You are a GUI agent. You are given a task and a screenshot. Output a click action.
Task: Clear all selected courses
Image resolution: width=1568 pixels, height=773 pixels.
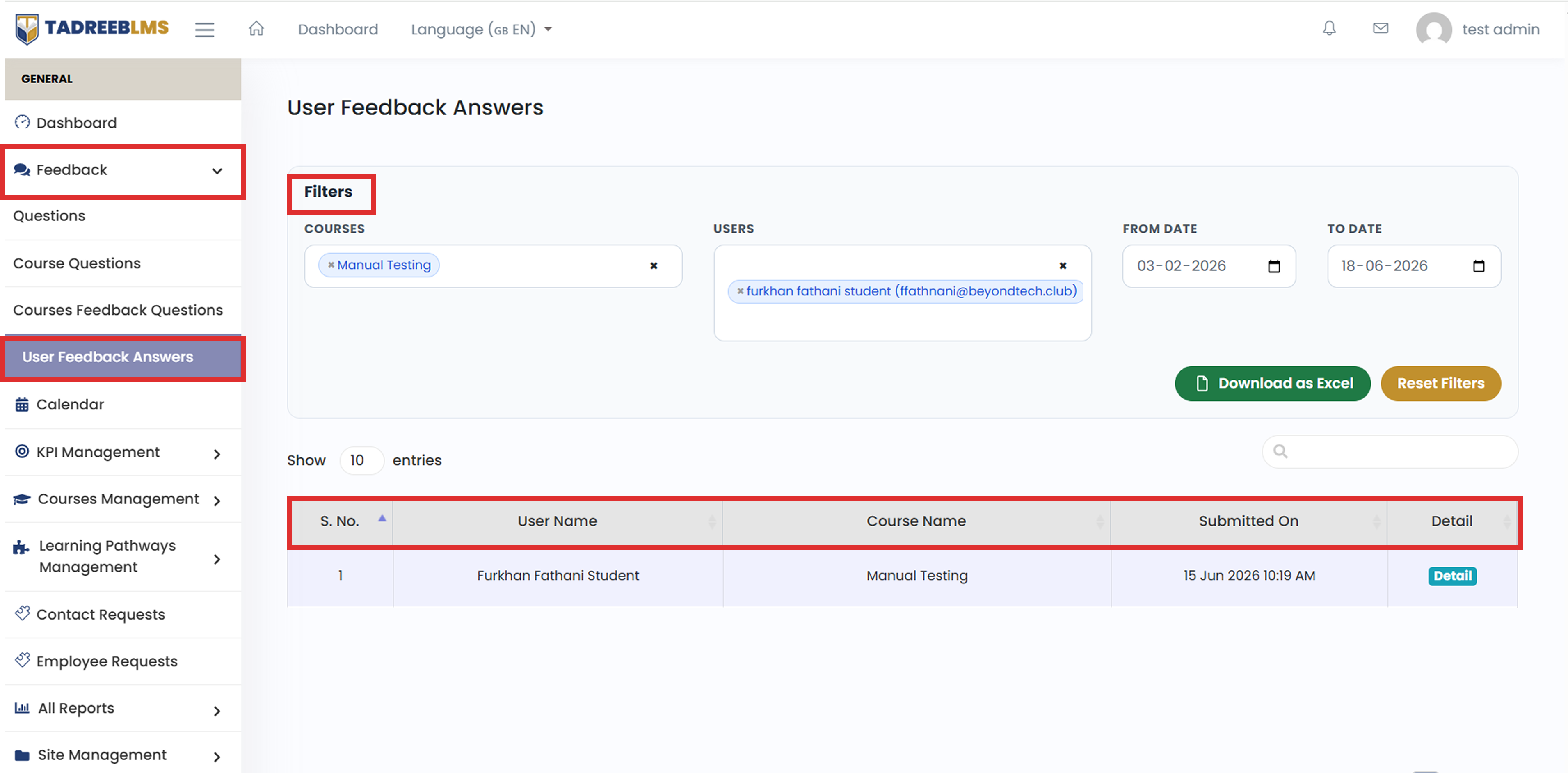point(653,265)
